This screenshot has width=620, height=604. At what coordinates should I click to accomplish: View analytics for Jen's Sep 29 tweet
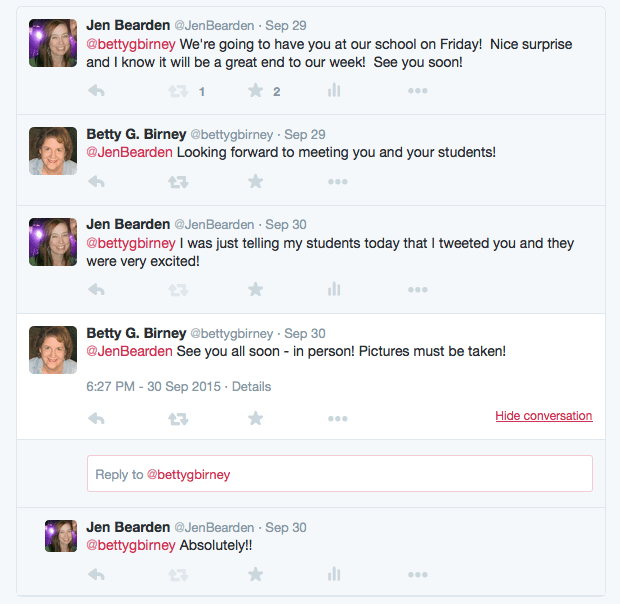[334, 91]
